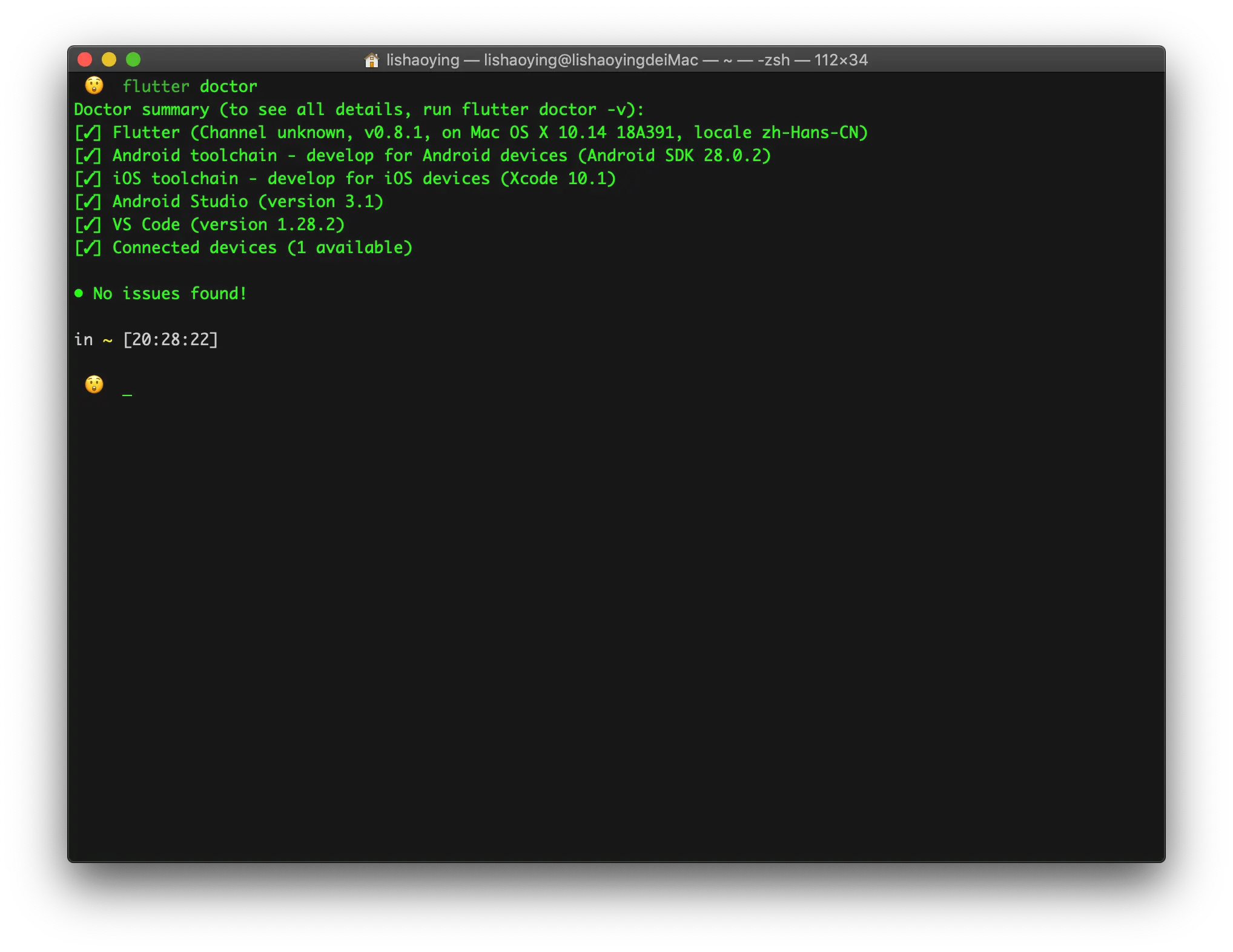Click the red close window button
This screenshot has height=952, width=1233.
pyautogui.click(x=85, y=59)
